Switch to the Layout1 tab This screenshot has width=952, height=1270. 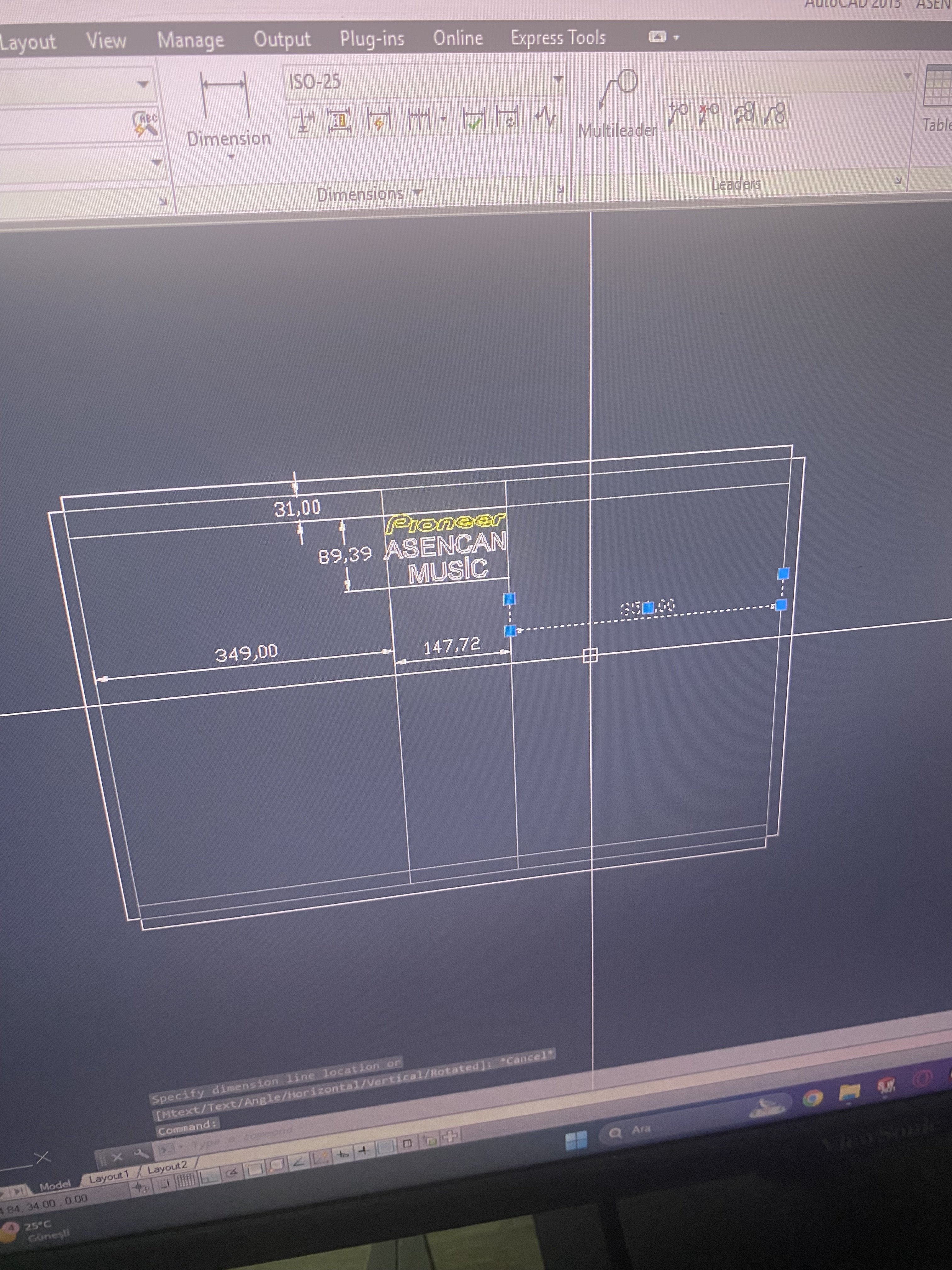coord(108,1177)
